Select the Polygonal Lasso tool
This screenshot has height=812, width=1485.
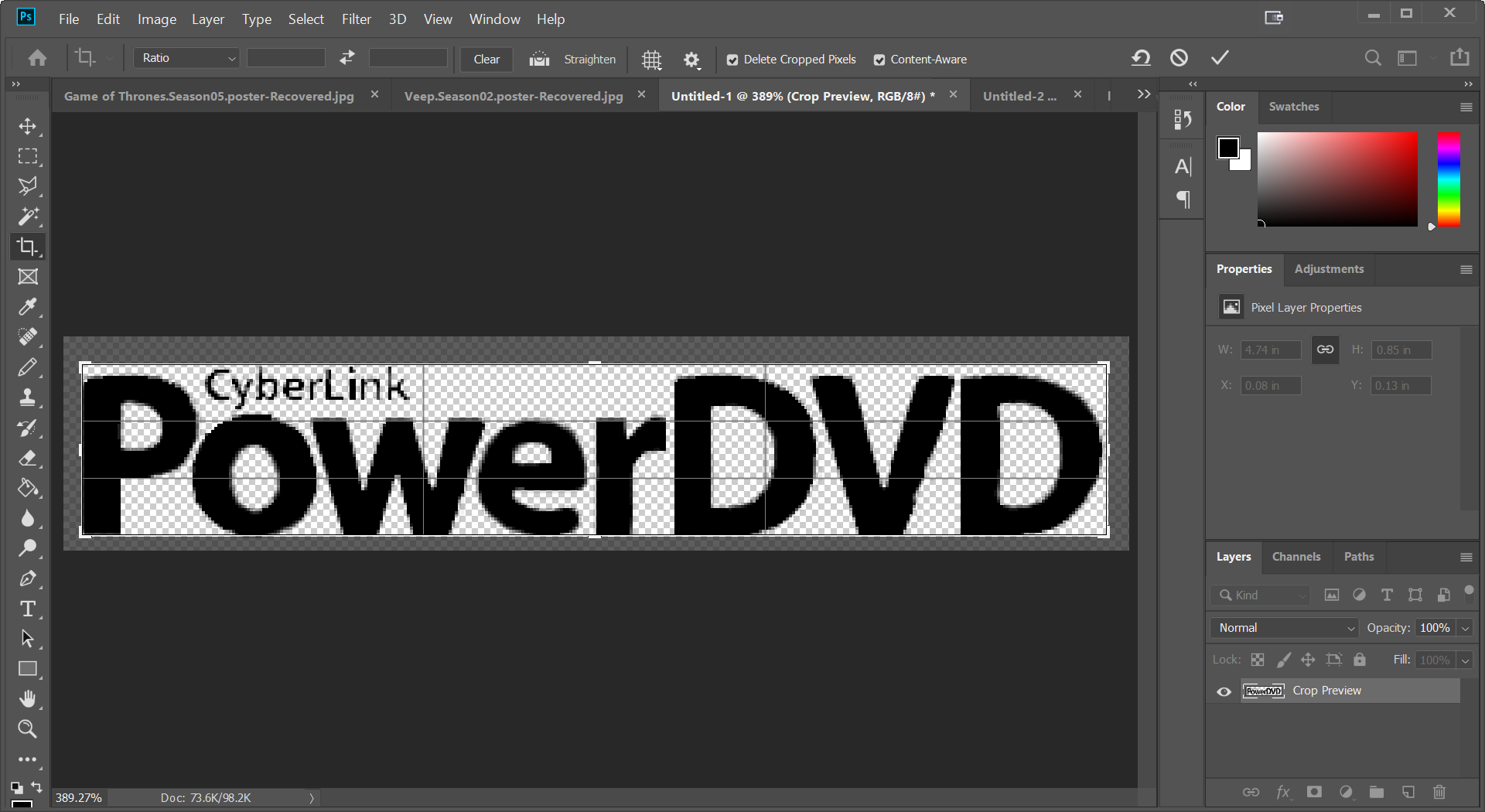pos(28,186)
